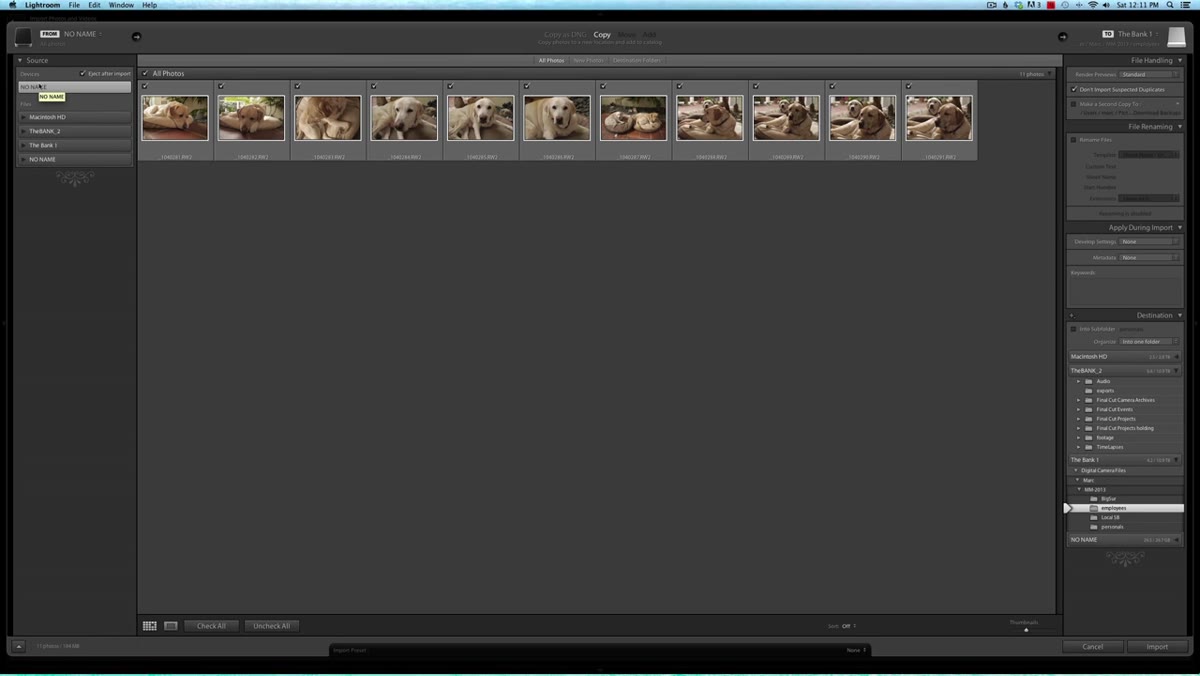Open the Metadata preset dropdown
This screenshot has width=1200, height=676.
pyautogui.click(x=1149, y=257)
